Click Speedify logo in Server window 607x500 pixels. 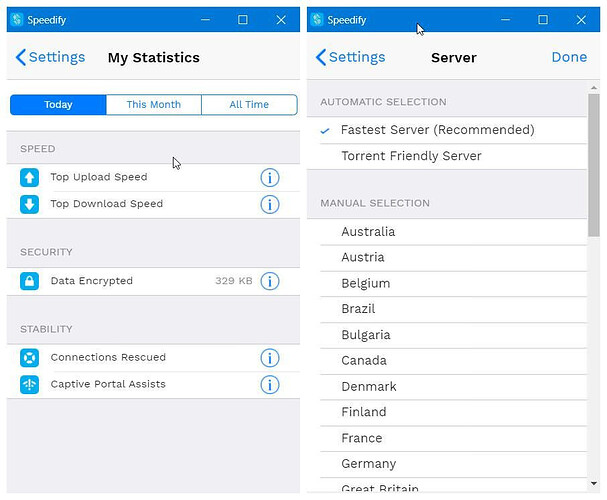[317, 19]
